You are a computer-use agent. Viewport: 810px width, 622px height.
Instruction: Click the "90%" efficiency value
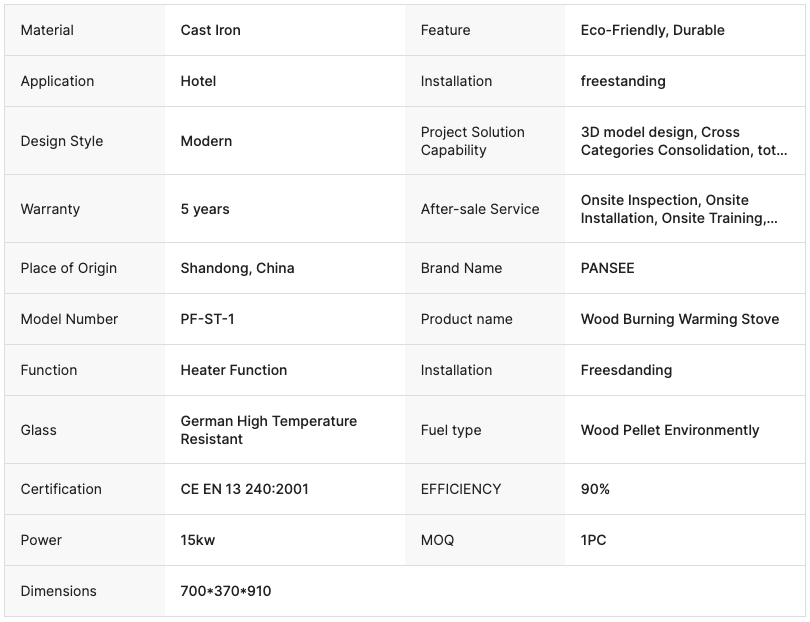coord(595,489)
